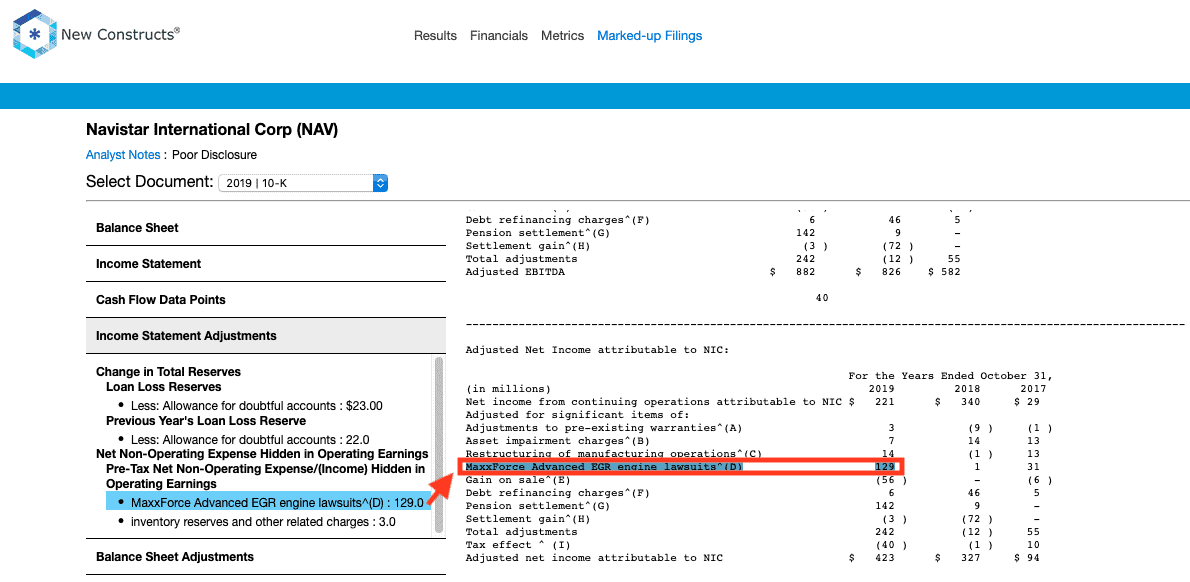Open the Select Document dropdown
Viewport: 1190px width, 582px height.
click(x=303, y=183)
